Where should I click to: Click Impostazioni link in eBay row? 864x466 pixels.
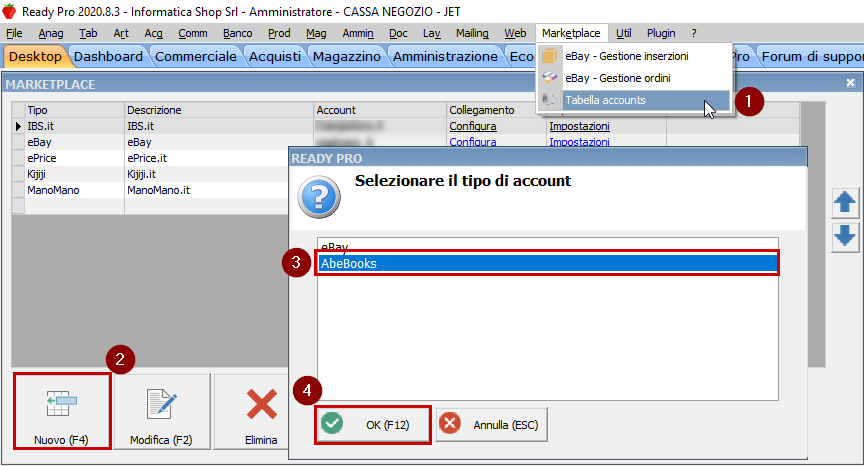[x=579, y=142]
